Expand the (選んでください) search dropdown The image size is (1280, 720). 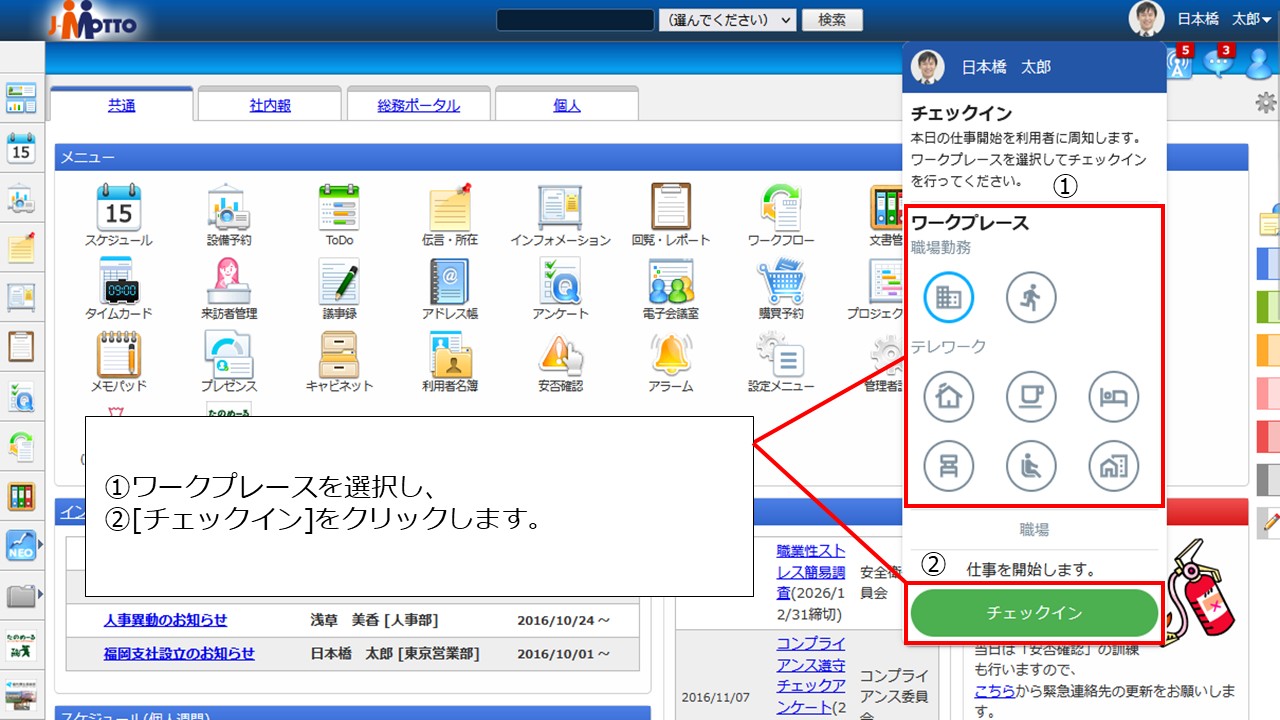(727, 20)
